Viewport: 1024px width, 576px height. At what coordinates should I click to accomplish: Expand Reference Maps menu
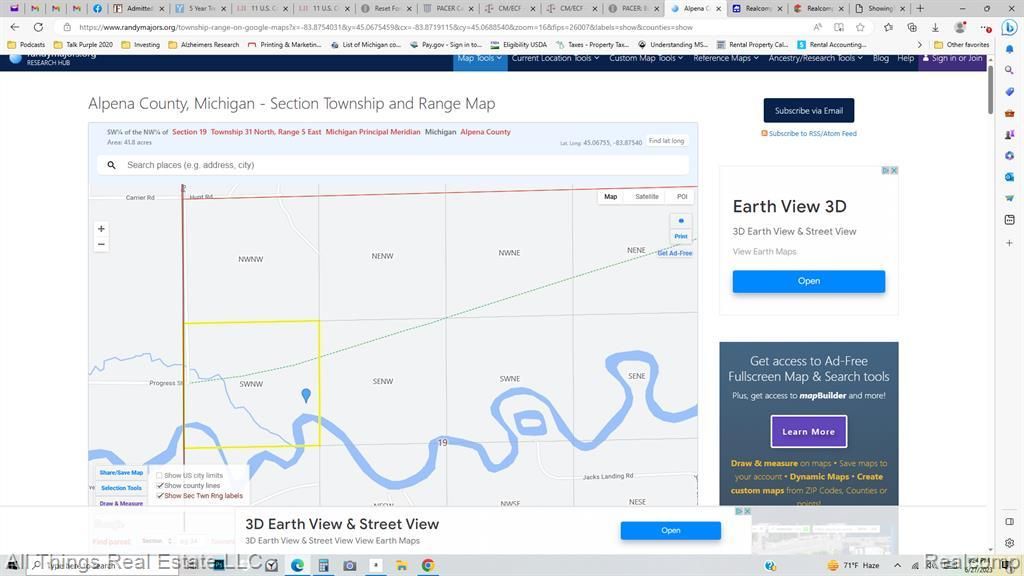point(725,58)
